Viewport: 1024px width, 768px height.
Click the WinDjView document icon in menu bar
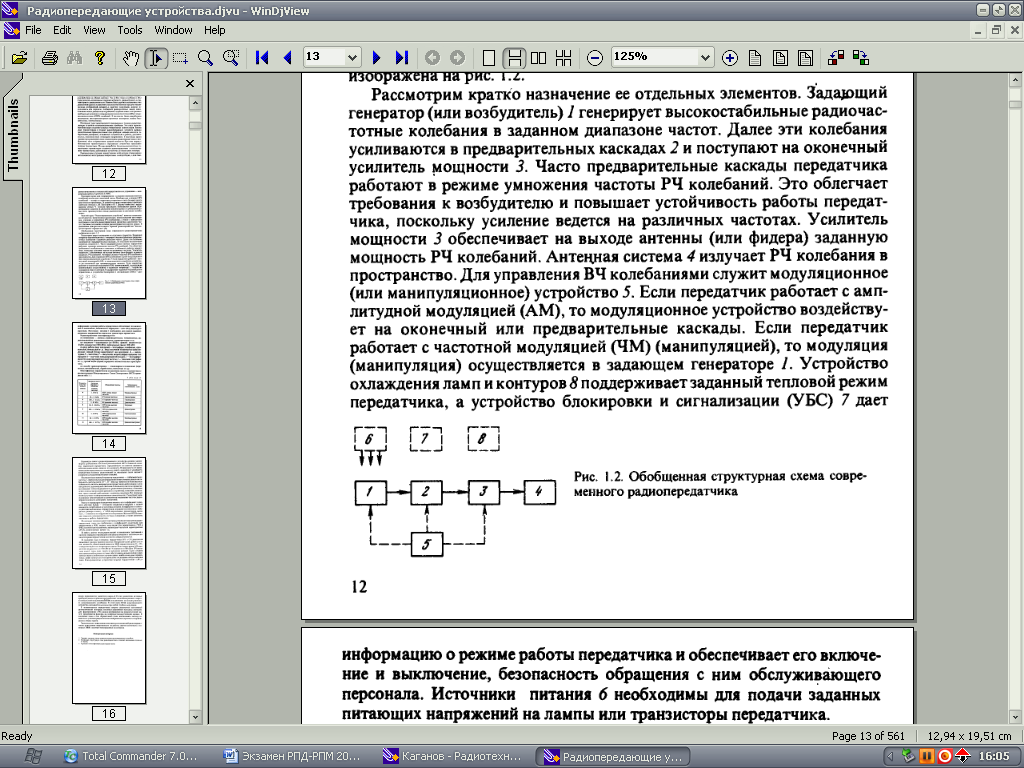pyautogui.click(x=10, y=30)
